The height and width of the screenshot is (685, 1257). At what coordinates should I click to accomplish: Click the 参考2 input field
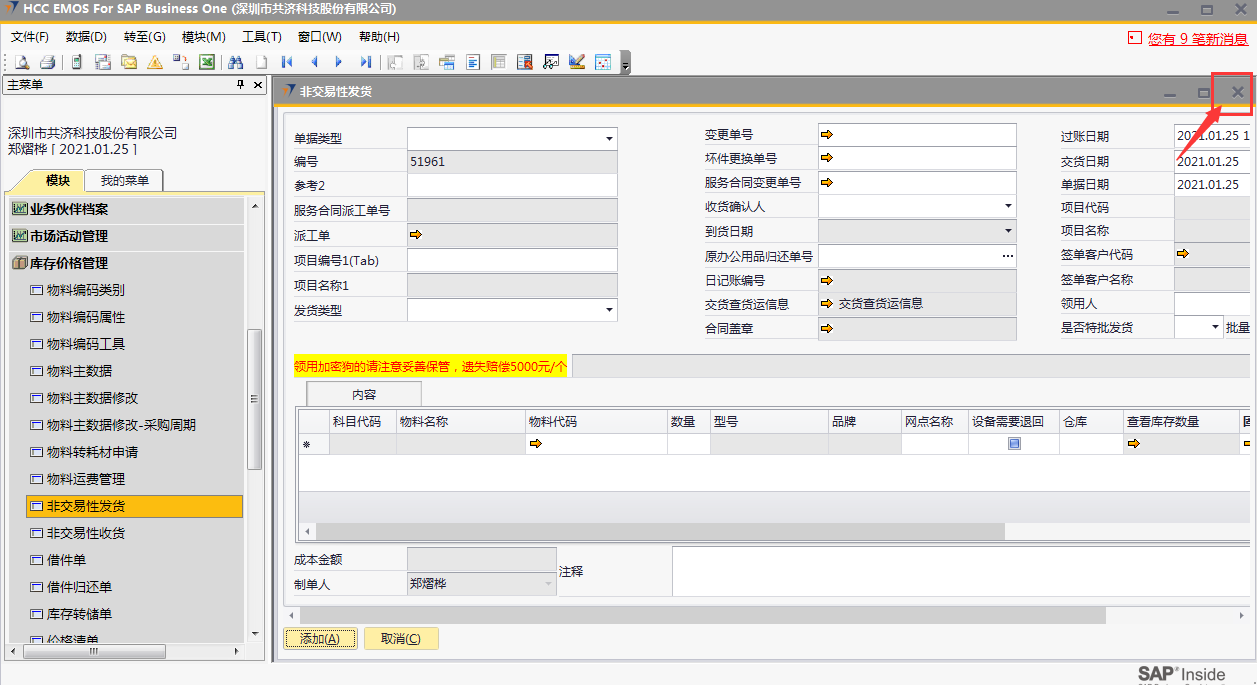(x=511, y=185)
